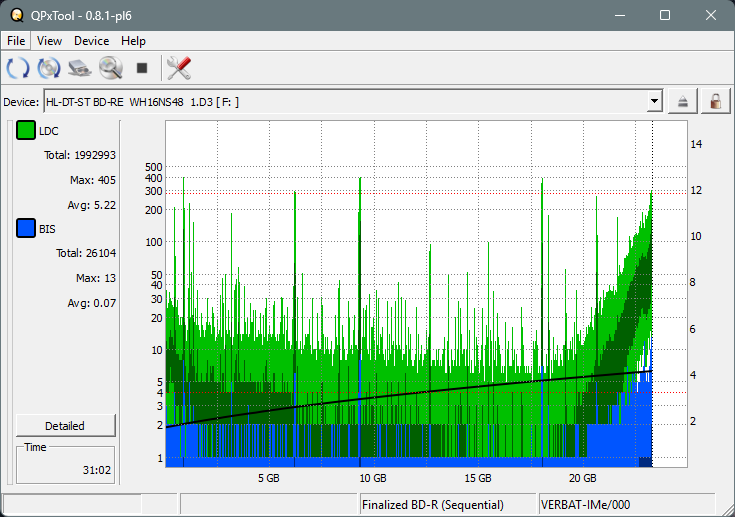Click the disc media info toolbar icon
Screen dimensions: 735x517
[x=49, y=68]
